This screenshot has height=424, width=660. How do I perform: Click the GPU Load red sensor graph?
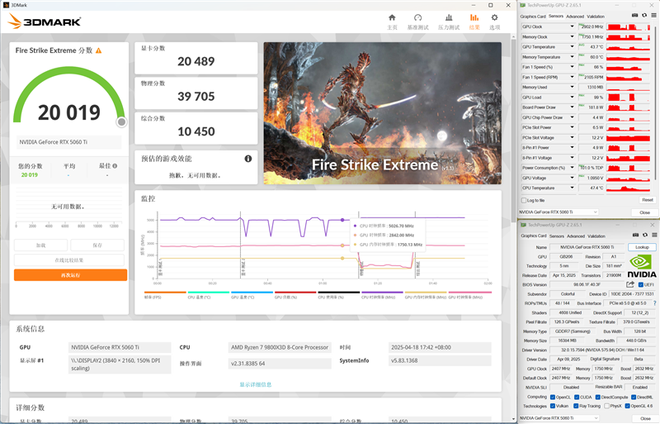628,97
